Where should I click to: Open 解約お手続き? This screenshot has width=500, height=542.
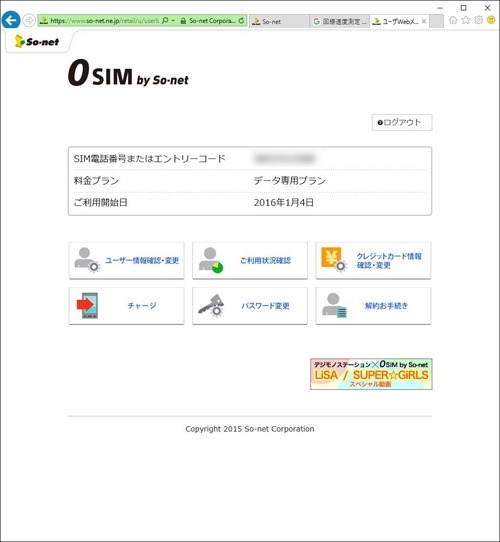click(x=373, y=306)
